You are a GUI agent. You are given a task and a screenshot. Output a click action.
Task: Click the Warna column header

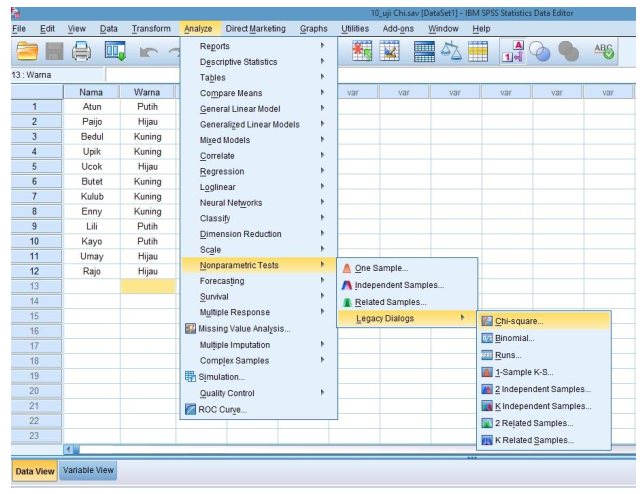pos(147,92)
